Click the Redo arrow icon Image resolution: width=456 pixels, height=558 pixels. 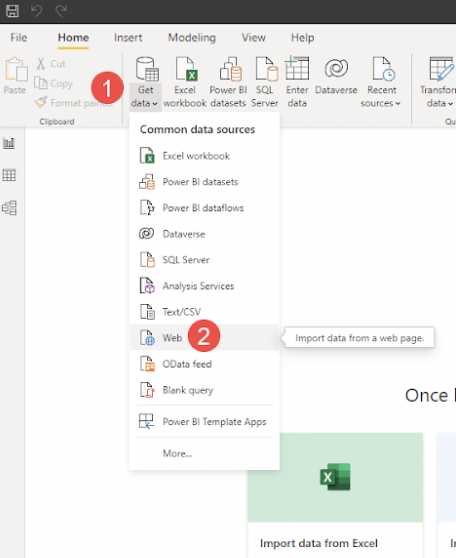coord(61,11)
